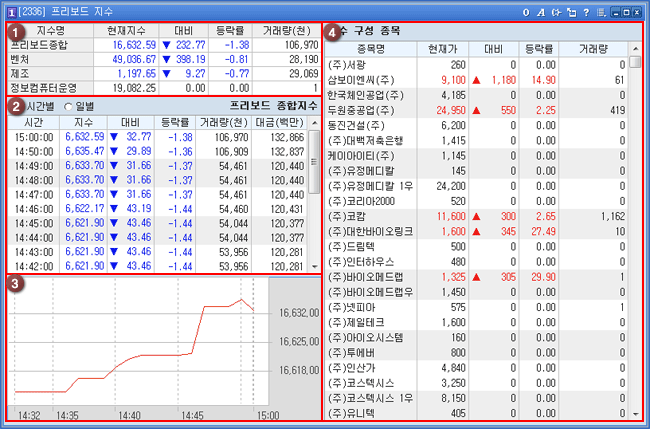Select the 일별 radio button
The width and height of the screenshot is (650, 429).
69,106
